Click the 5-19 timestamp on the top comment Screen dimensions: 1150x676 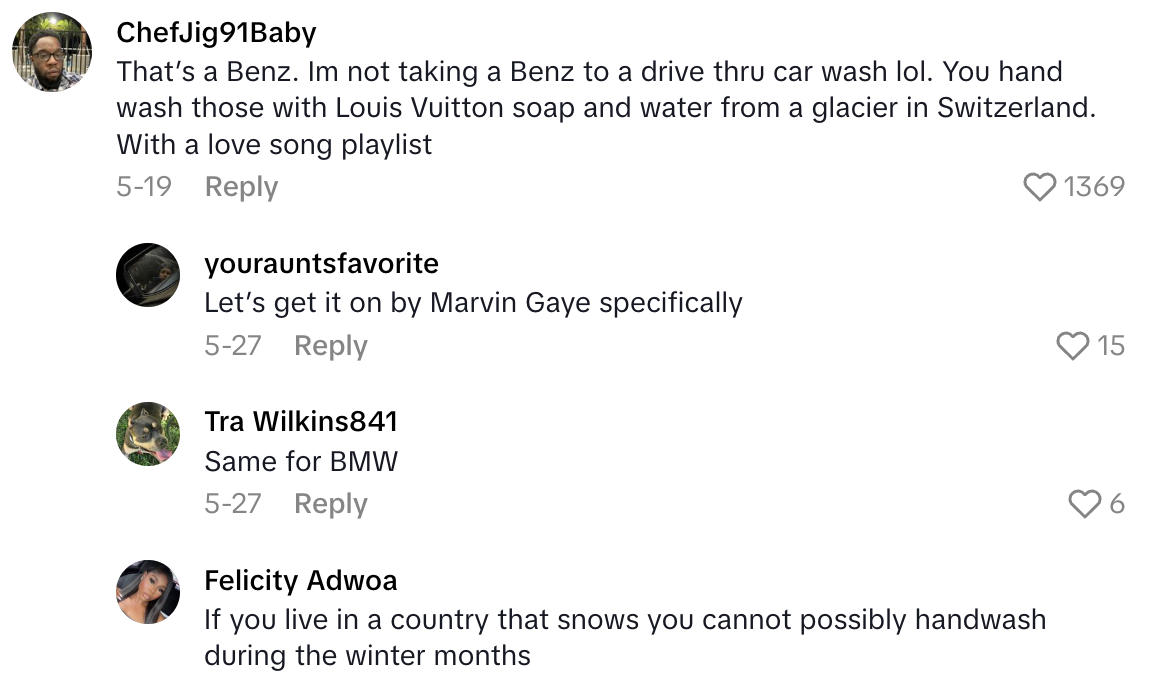click(x=144, y=187)
